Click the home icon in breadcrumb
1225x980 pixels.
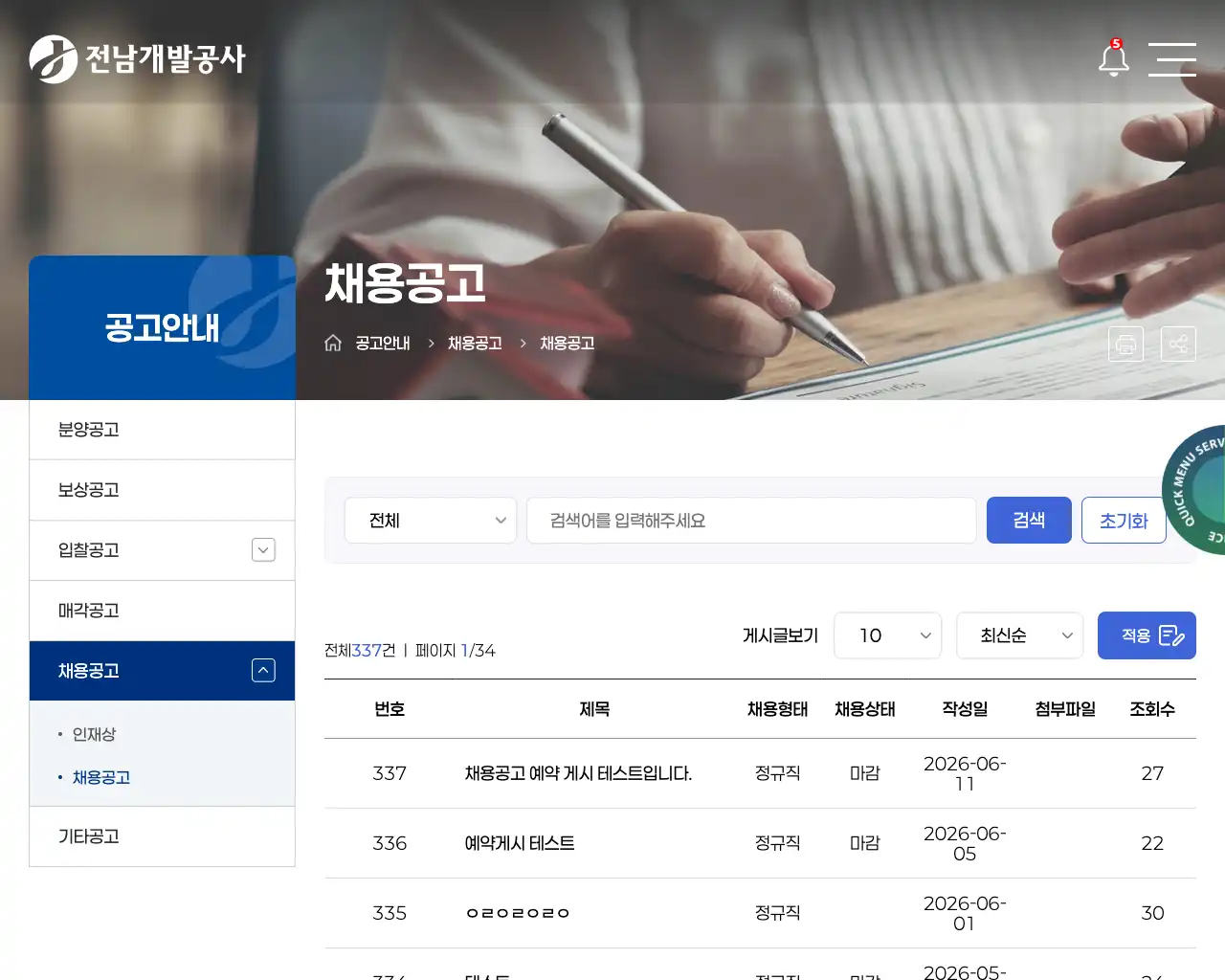coord(333,343)
